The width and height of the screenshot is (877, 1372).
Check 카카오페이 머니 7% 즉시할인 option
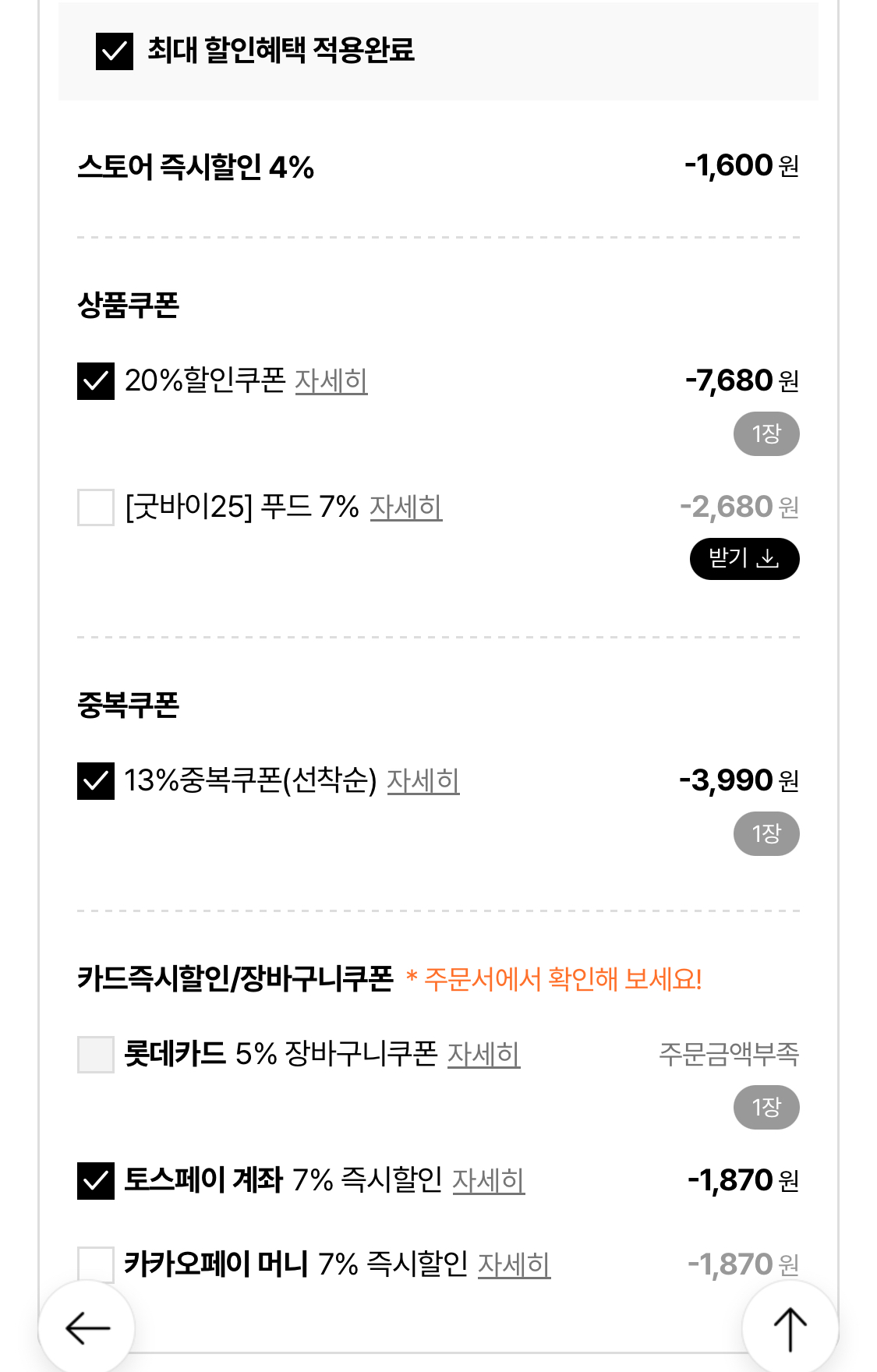96,1264
